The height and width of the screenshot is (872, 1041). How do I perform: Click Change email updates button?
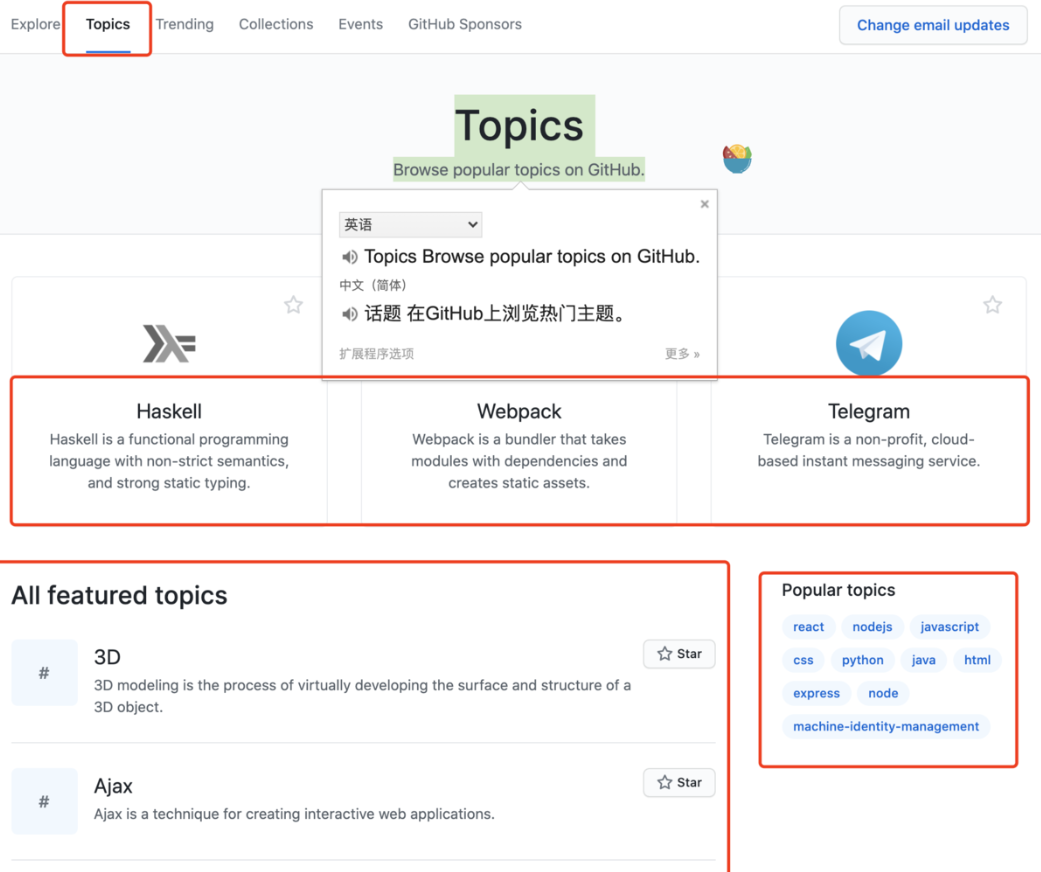933,25
